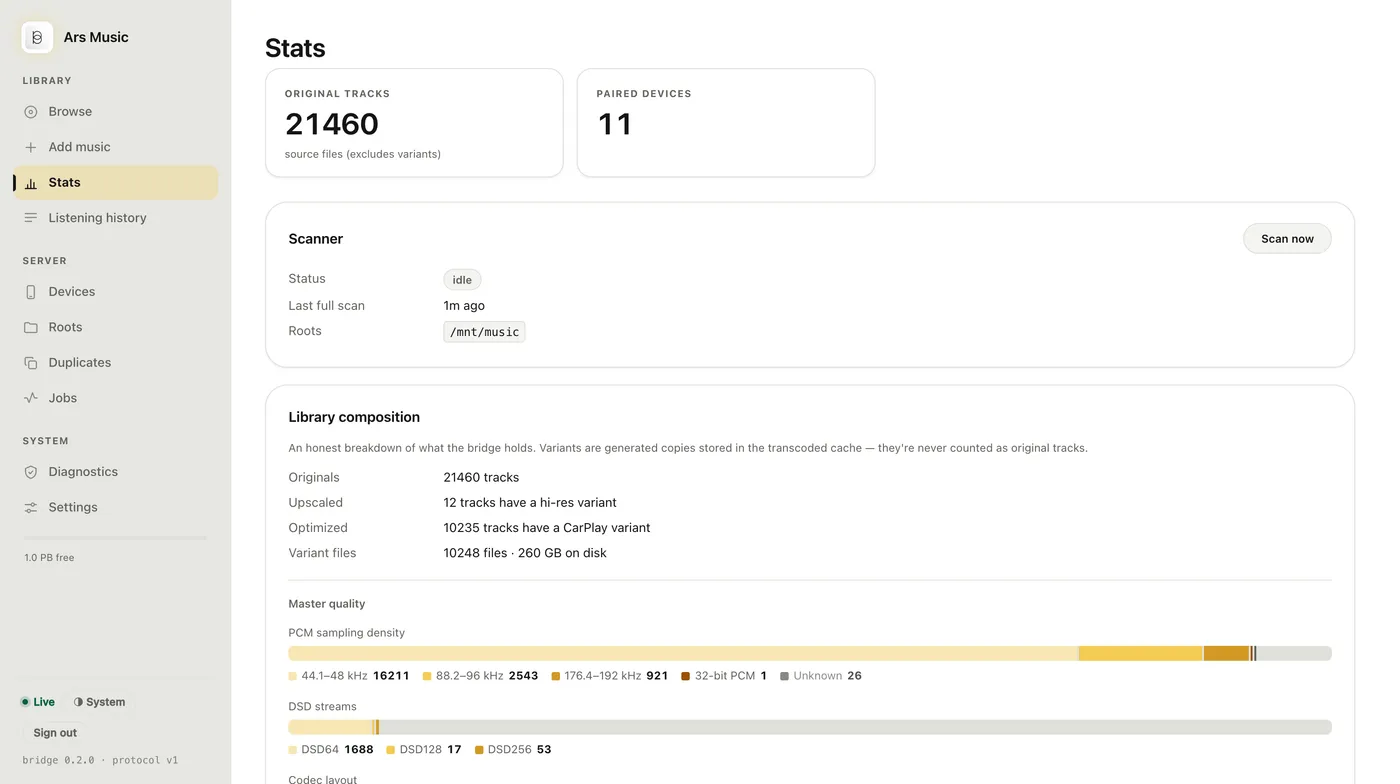Image resolution: width=1400 pixels, height=784 pixels.
Task: Click the Ars Music logo icon
Action: pyautogui.click(x=37, y=37)
